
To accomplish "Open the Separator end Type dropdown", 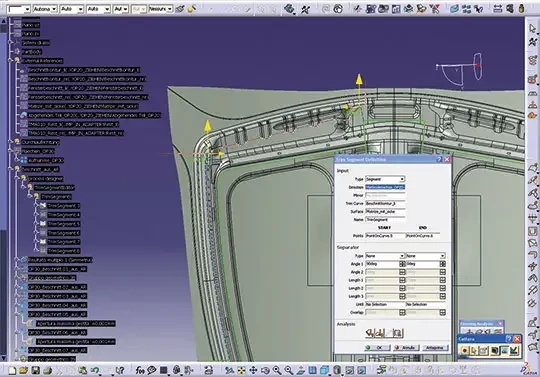I will 426,256.
